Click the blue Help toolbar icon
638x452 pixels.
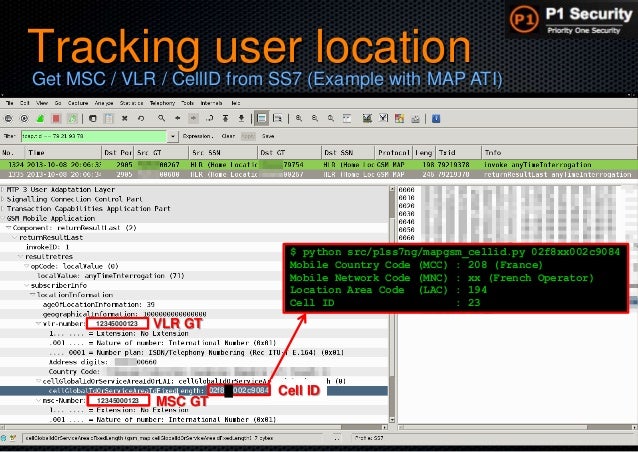pos(436,118)
